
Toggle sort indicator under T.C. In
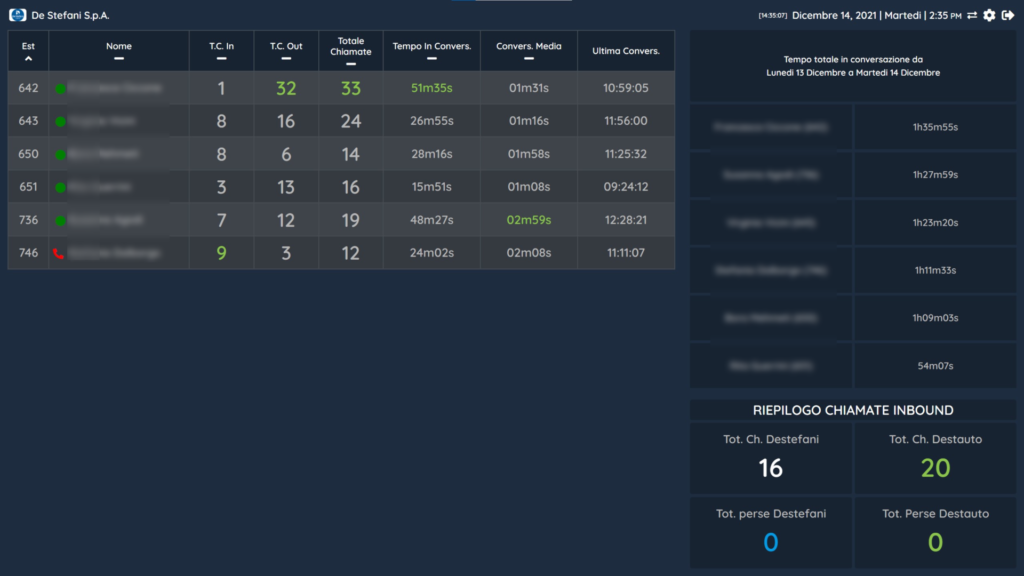coord(221,59)
